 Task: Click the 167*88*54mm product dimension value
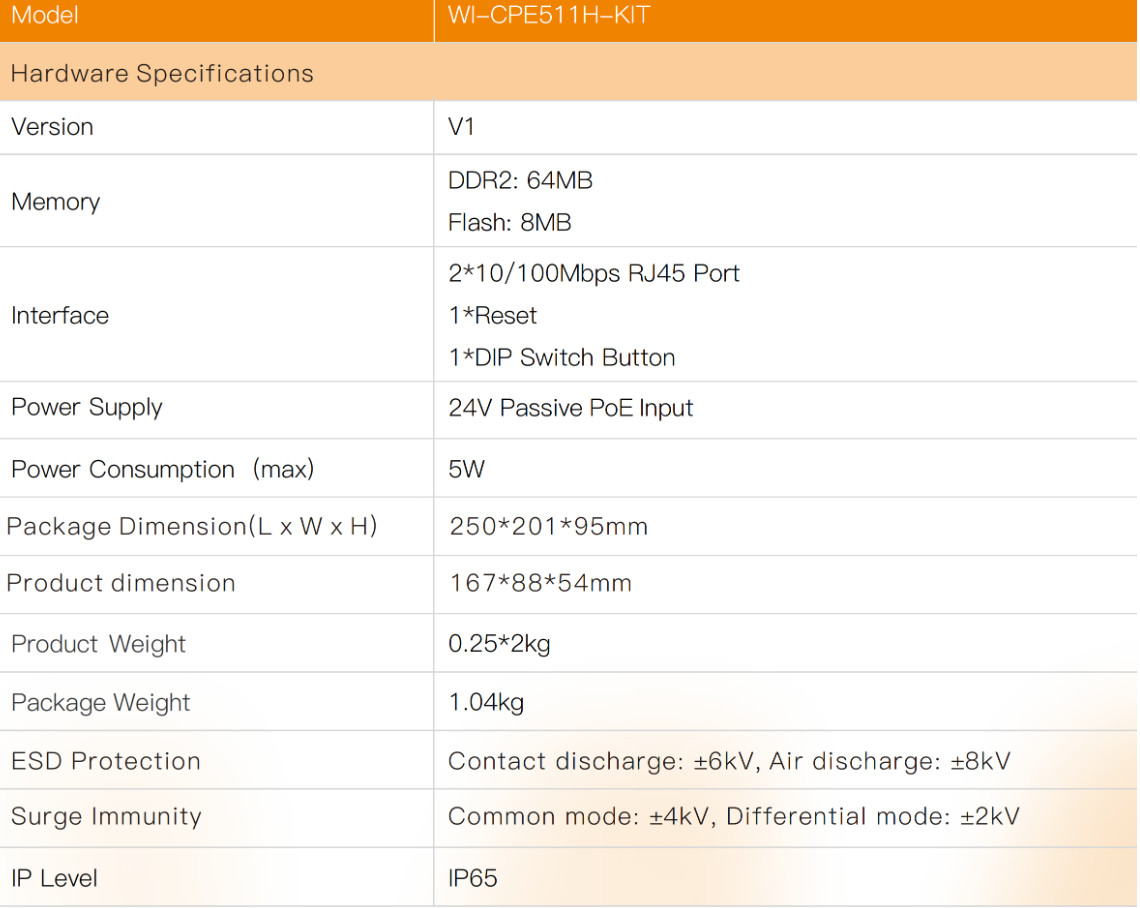540,583
